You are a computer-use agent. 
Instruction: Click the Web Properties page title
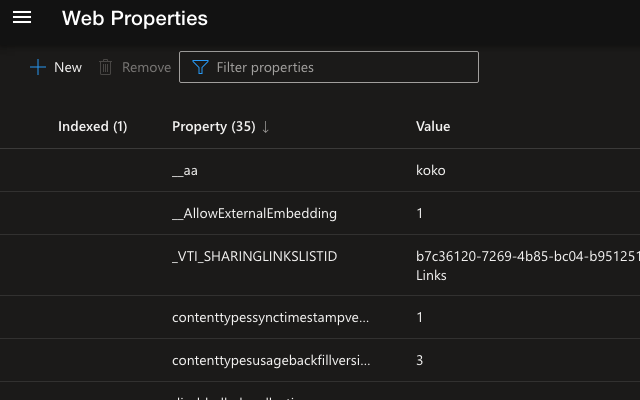pyautogui.click(x=135, y=18)
